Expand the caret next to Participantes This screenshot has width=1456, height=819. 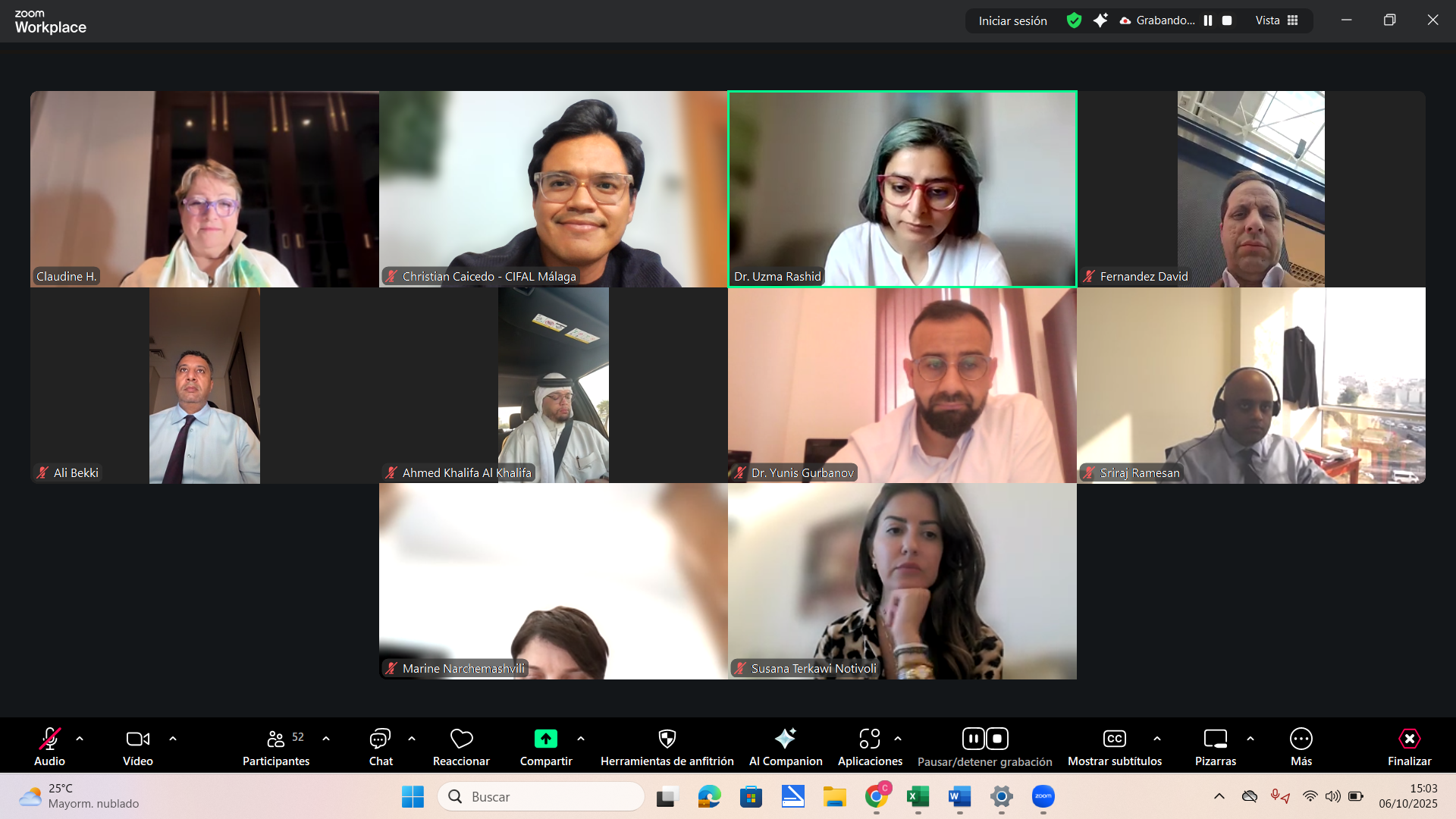coord(326,739)
